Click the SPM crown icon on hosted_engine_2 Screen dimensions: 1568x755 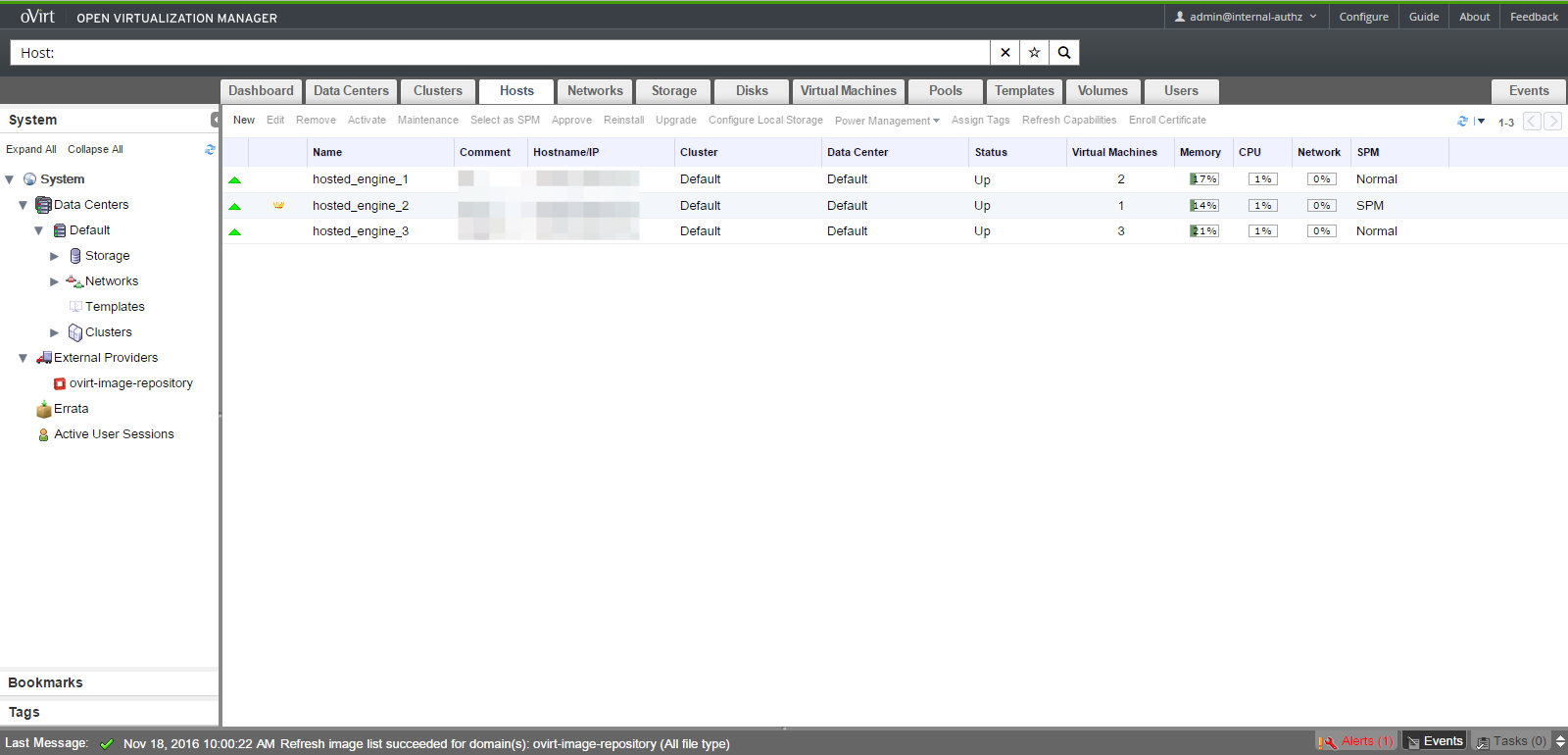click(x=278, y=206)
